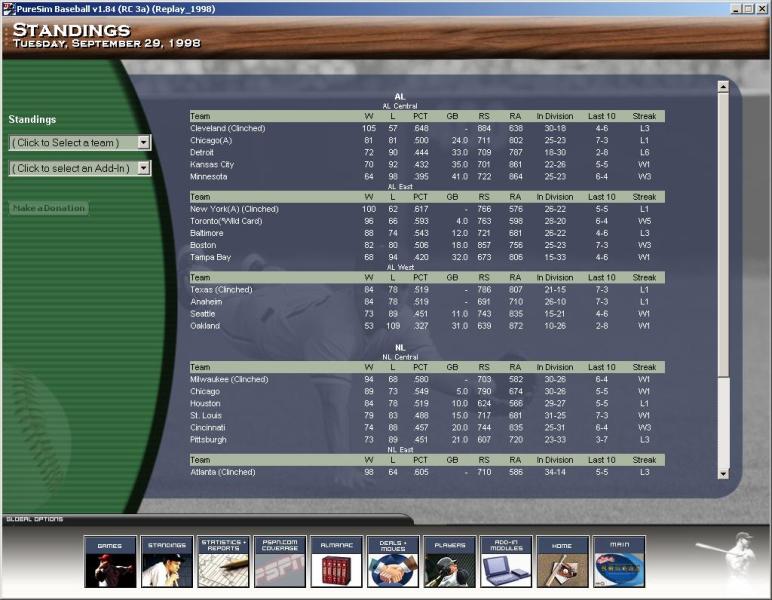Open the Almanac books icon

coord(336,562)
